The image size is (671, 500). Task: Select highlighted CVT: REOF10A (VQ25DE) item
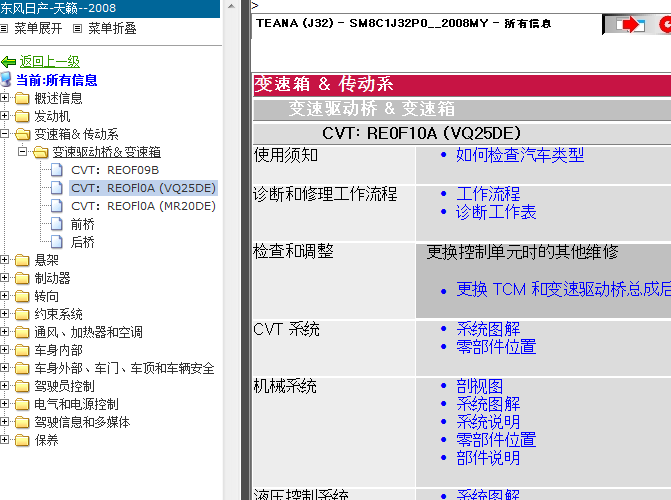point(143,188)
